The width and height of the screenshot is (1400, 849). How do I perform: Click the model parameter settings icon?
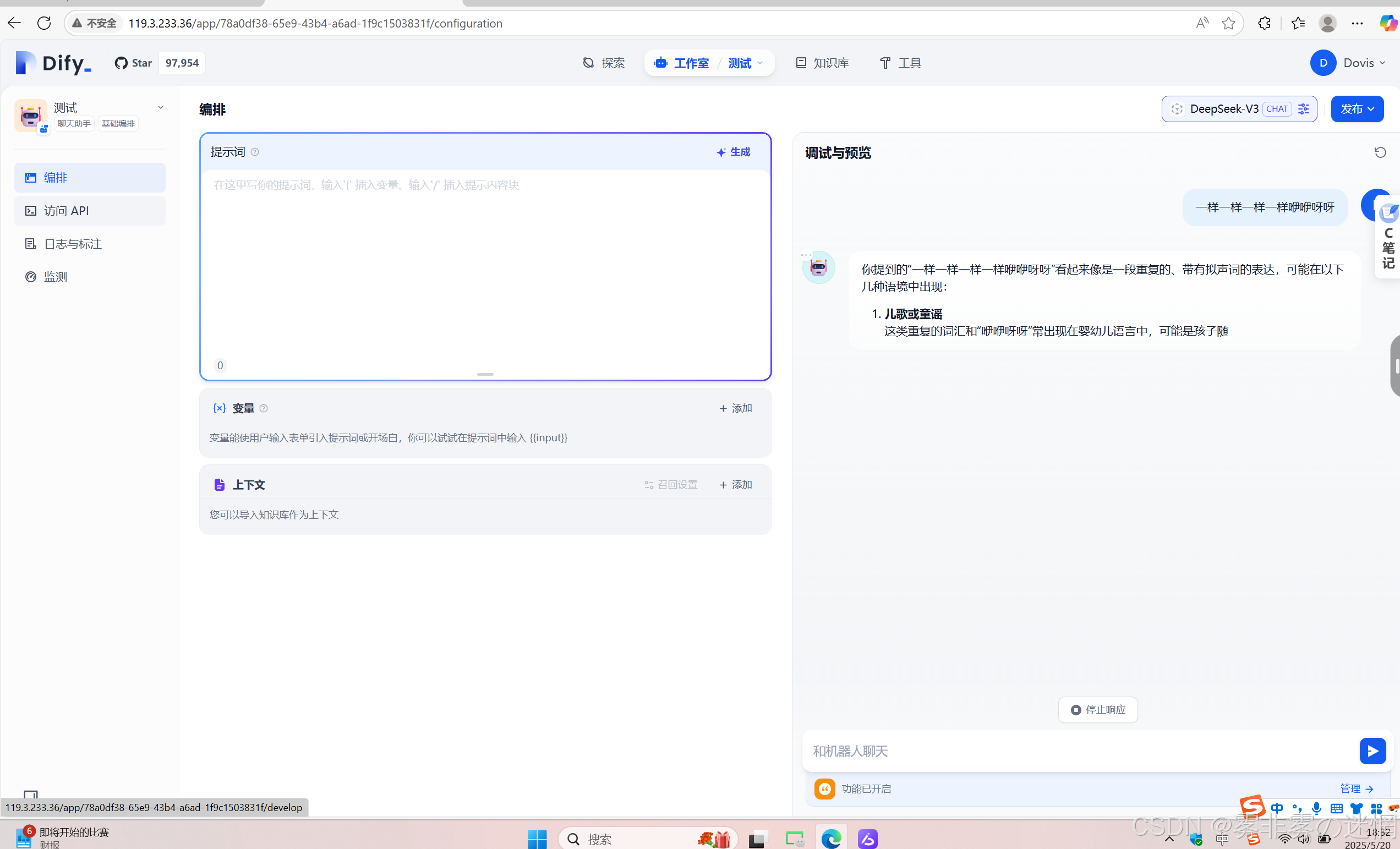[x=1303, y=108]
